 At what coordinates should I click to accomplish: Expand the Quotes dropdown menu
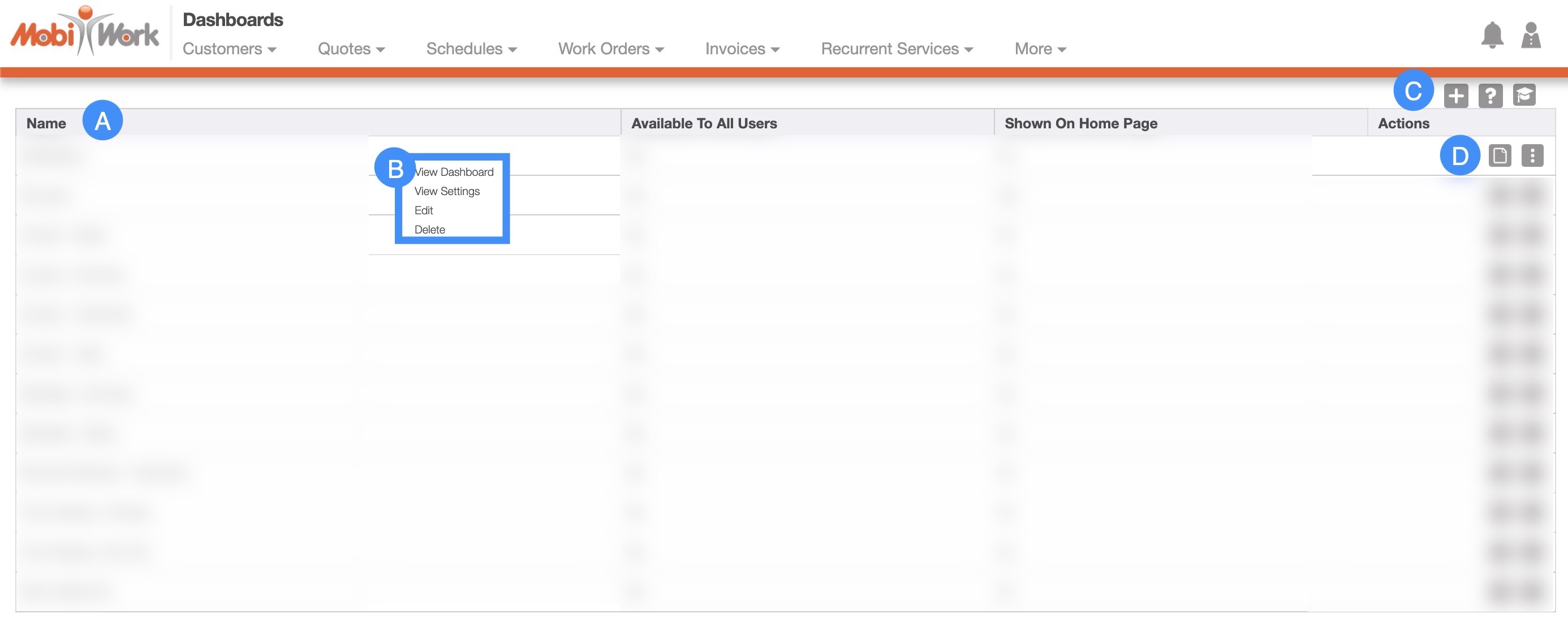coord(351,49)
